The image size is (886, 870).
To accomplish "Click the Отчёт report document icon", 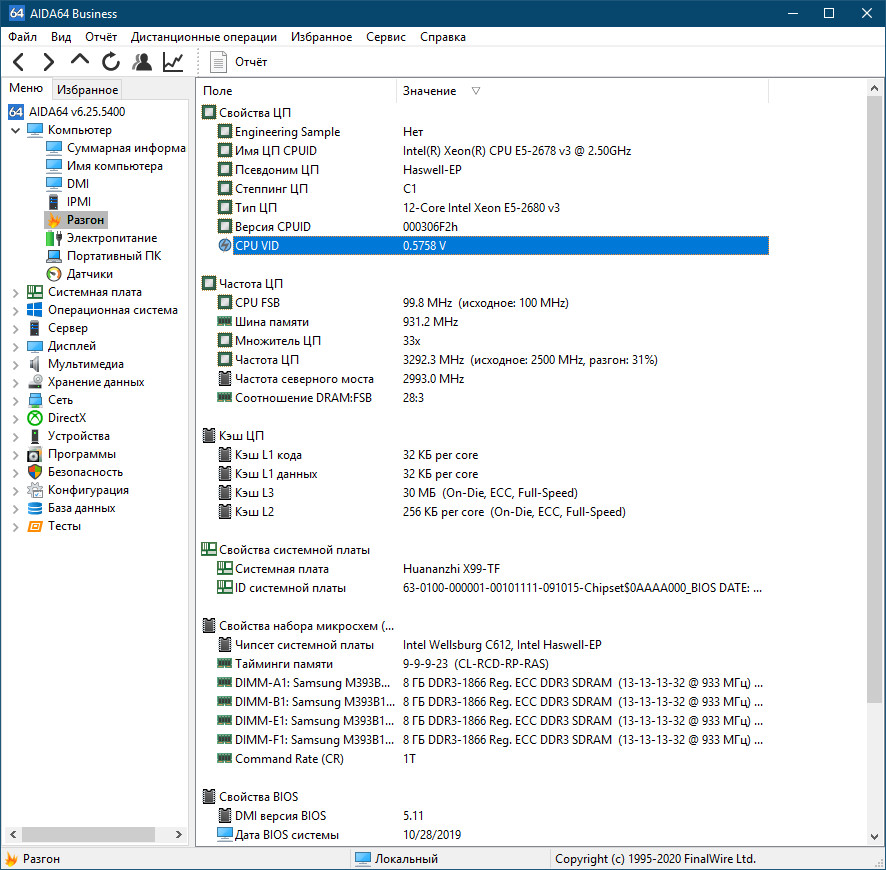I will (218, 62).
